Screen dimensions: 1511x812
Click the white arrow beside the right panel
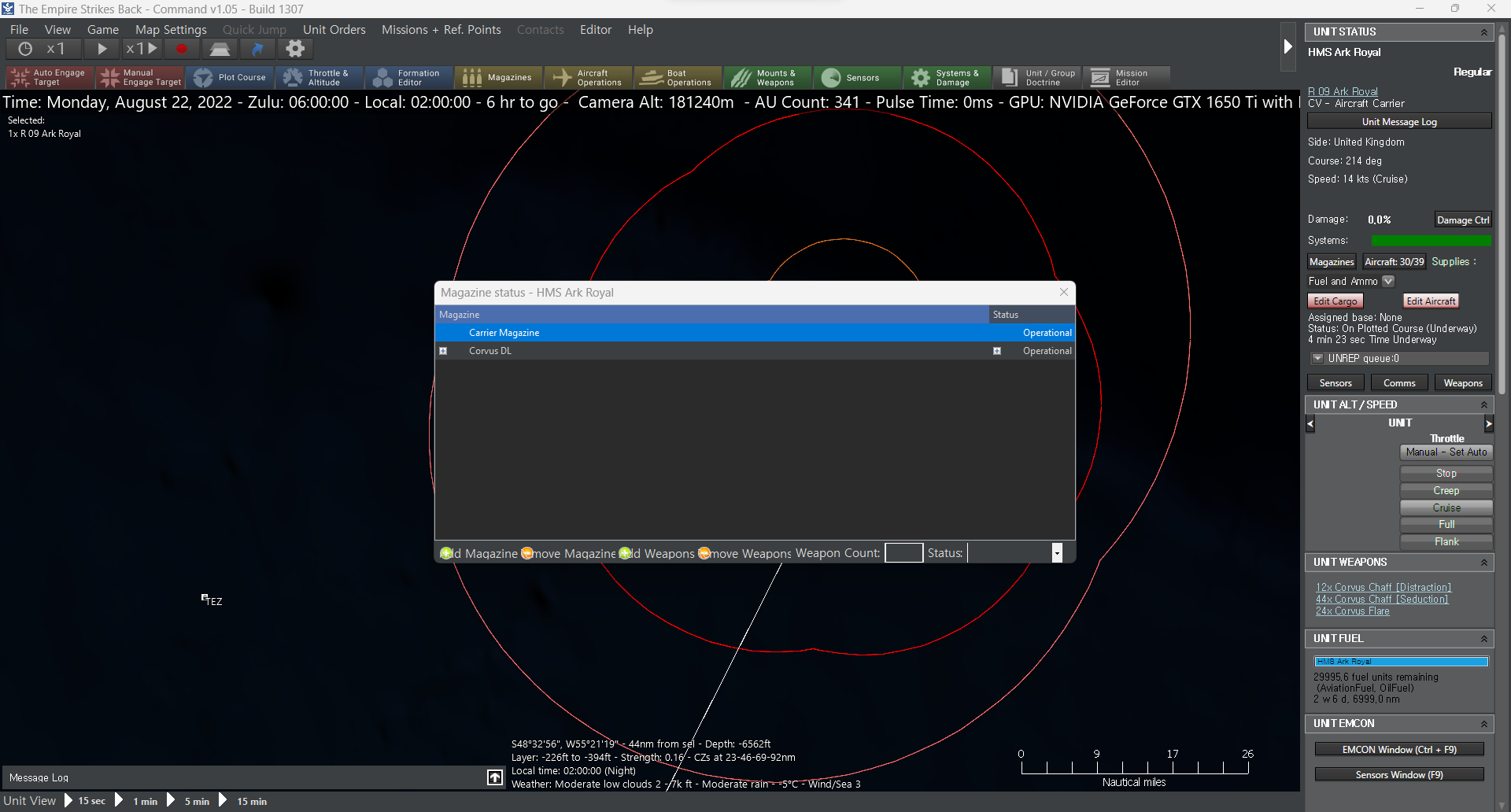pos(1287,46)
